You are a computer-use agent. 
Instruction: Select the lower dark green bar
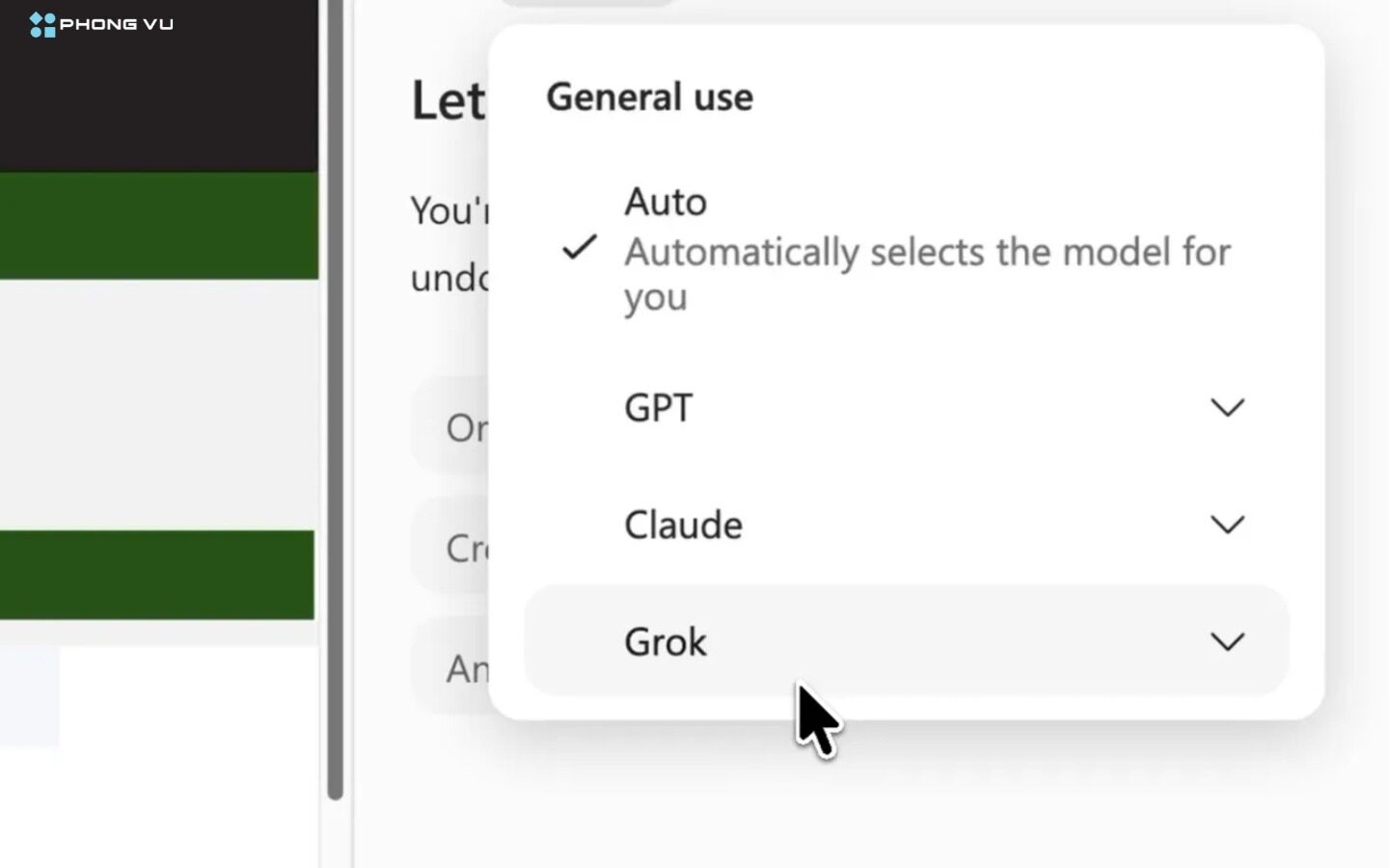pyautogui.click(x=157, y=575)
